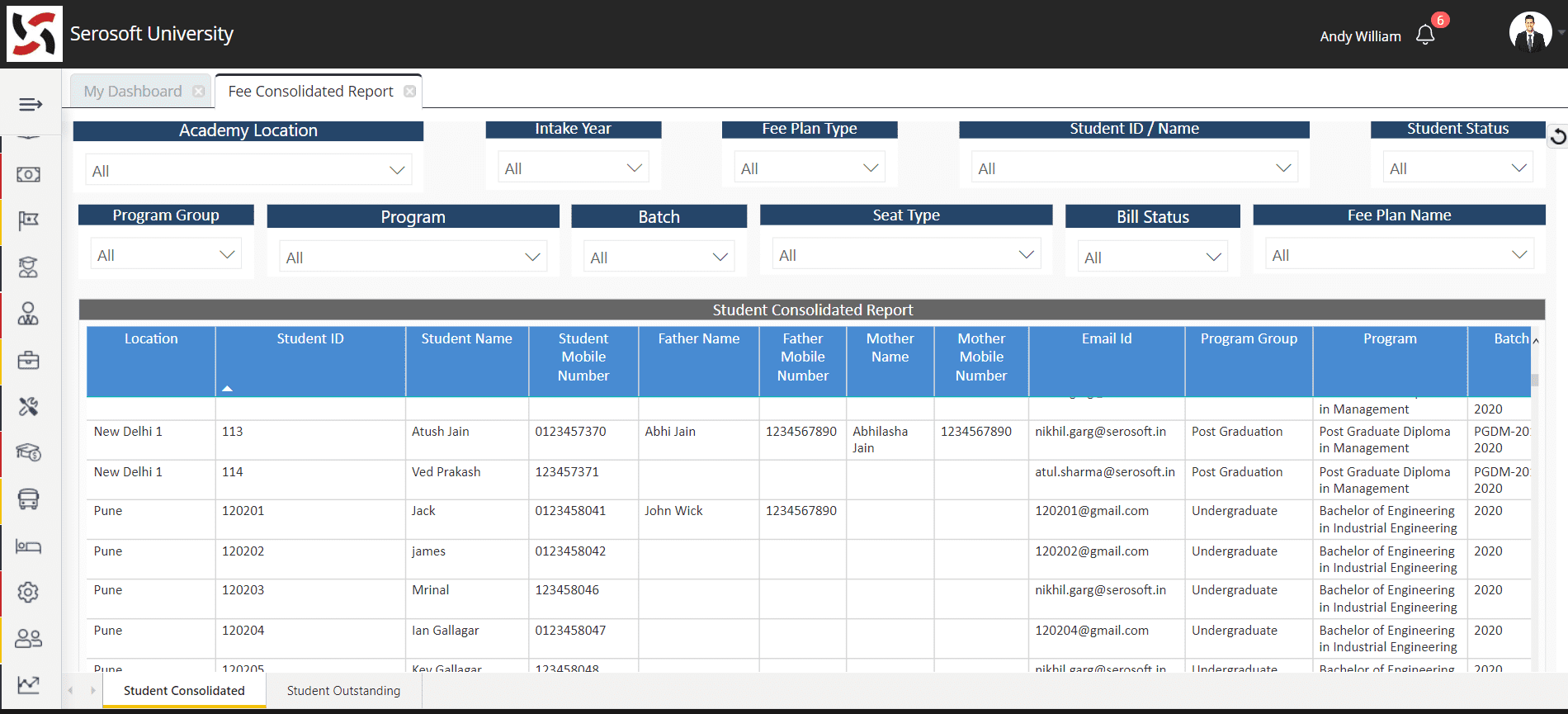Open the money/fees sidebar icon
The height and width of the screenshot is (714, 1568).
29,174
